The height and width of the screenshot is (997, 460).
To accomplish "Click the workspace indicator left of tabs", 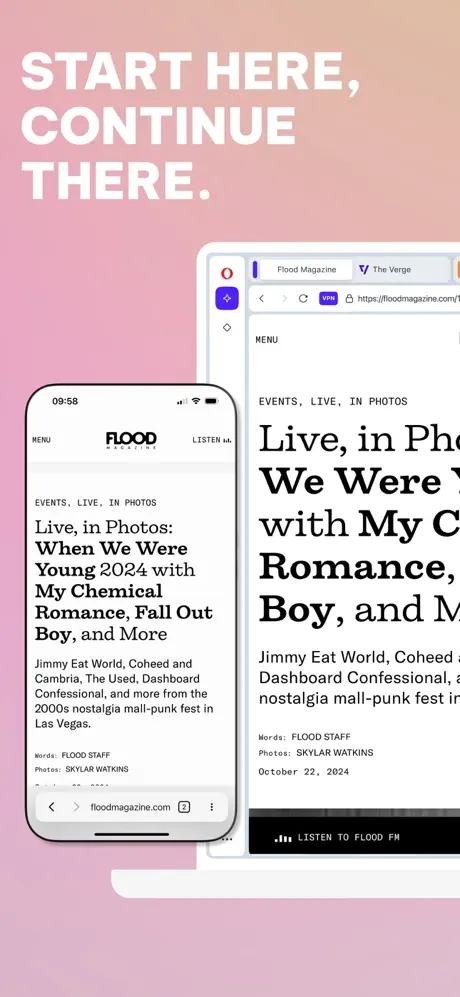I will [x=254, y=270].
